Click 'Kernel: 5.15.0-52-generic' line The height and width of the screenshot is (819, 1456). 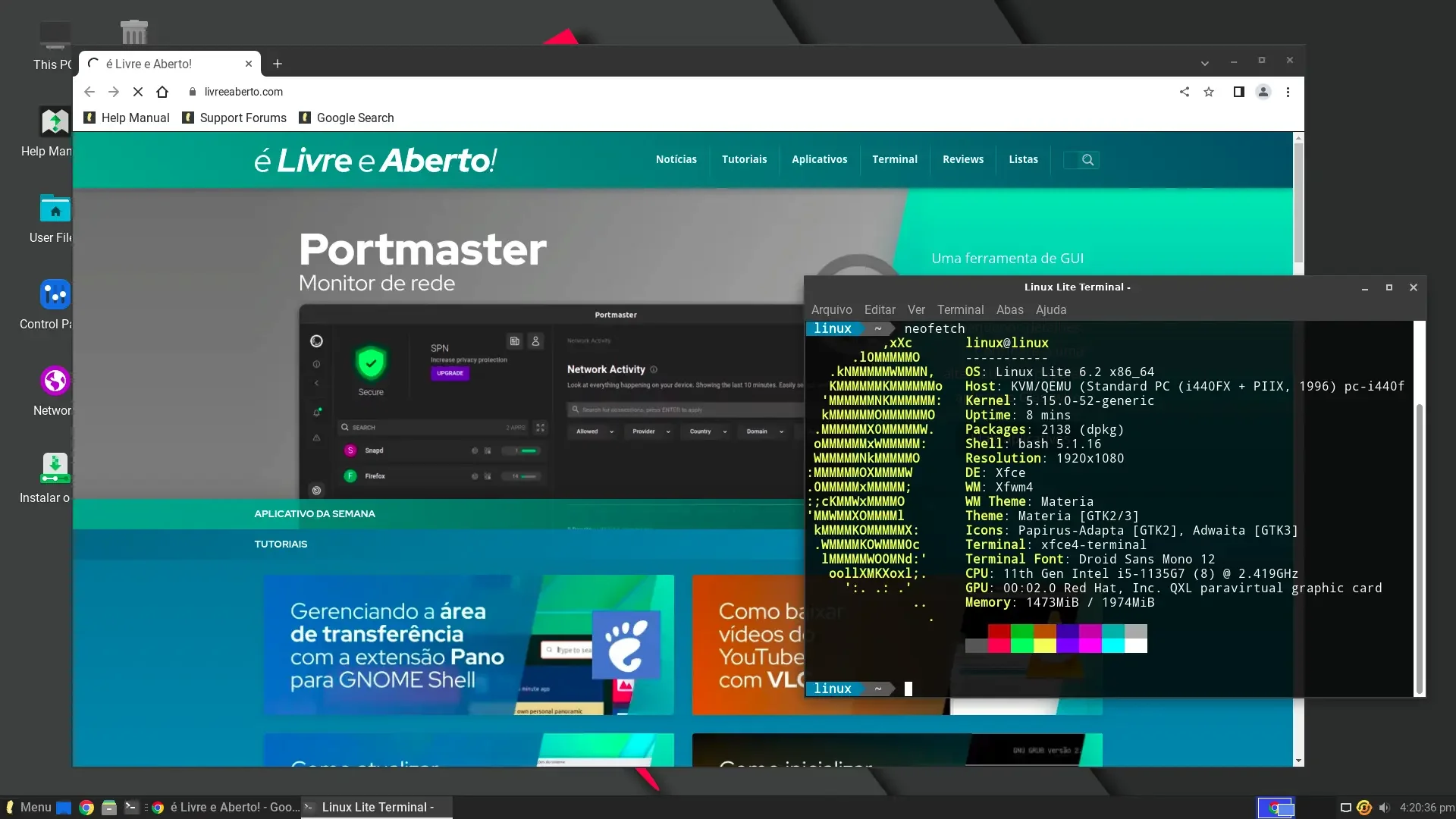click(1059, 400)
